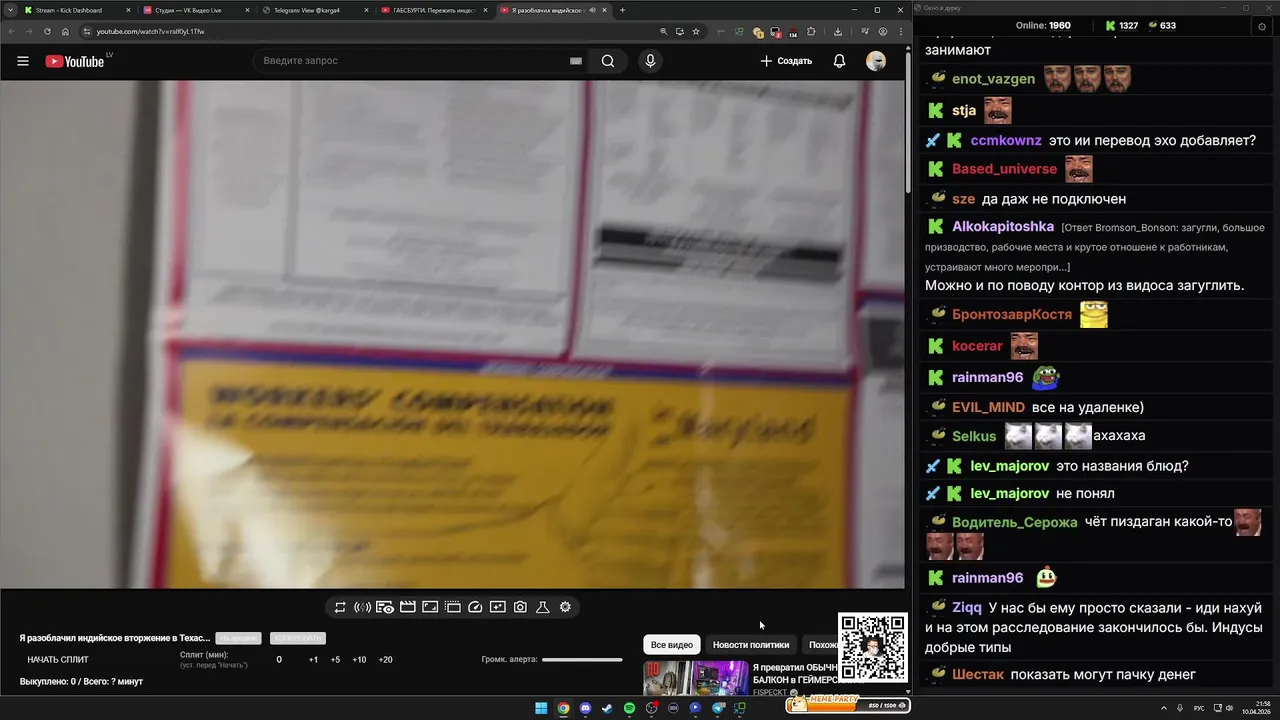Click the quoted reply to Bromson_Bonson
The height and width of the screenshot is (720, 1280).
(1095, 247)
